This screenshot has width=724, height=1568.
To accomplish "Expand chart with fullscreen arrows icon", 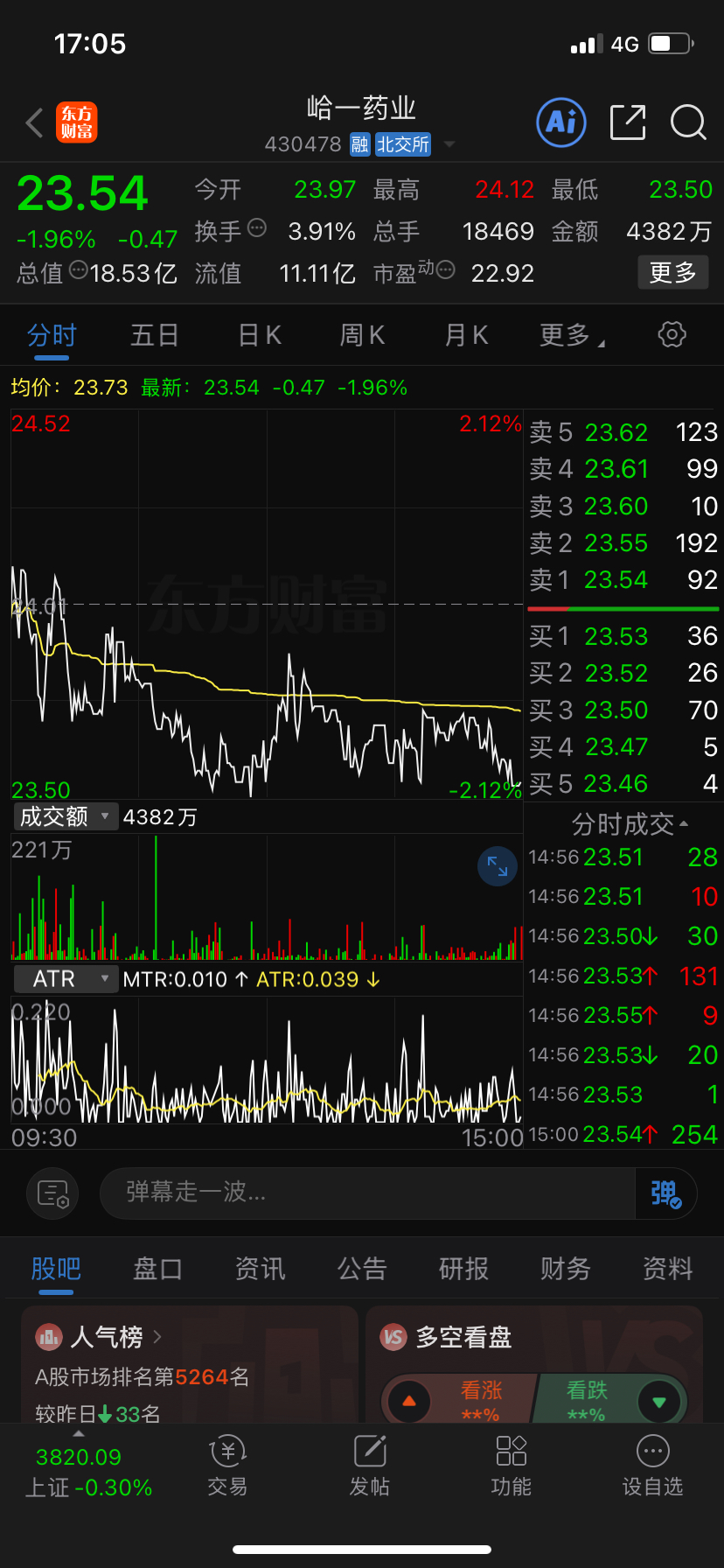I will pos(498,866).
